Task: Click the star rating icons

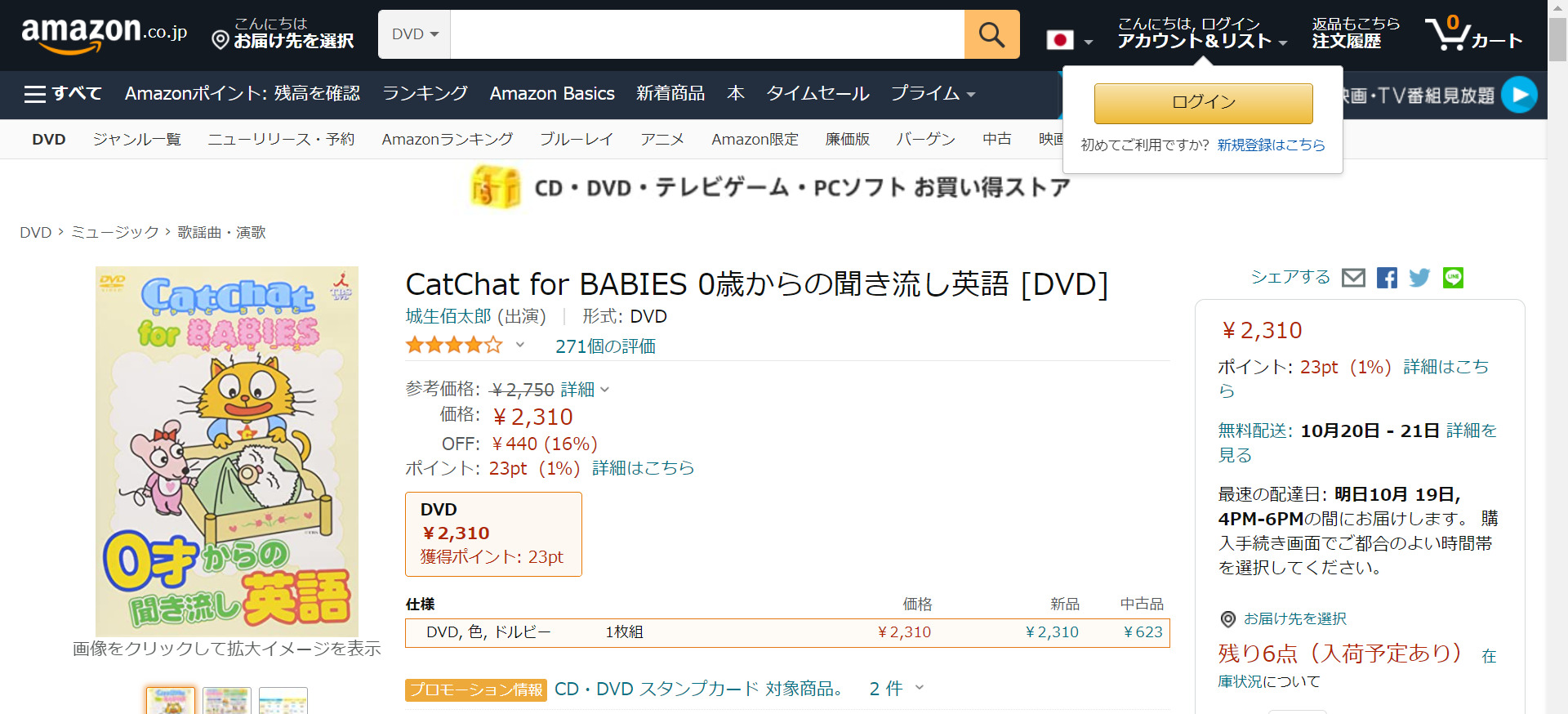Action: click(454, 346)
